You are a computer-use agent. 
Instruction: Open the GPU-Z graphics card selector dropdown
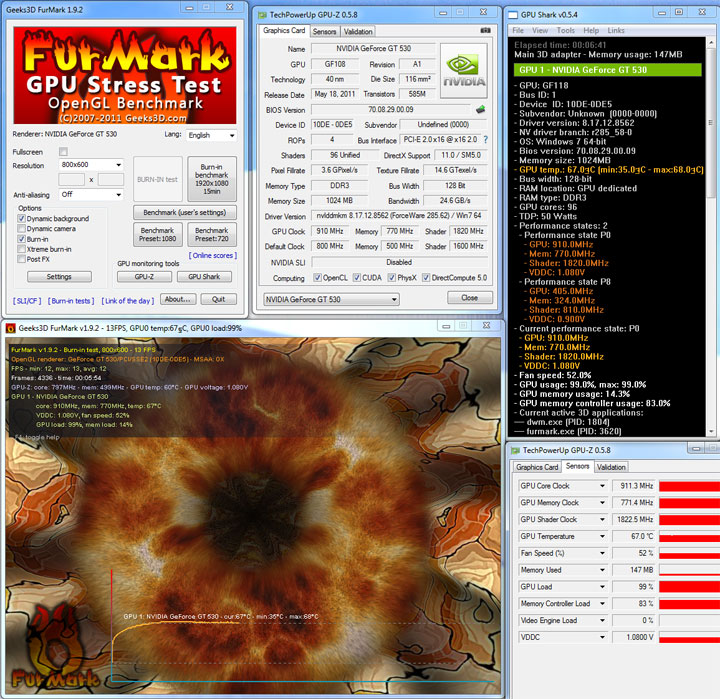coord(331,299)
